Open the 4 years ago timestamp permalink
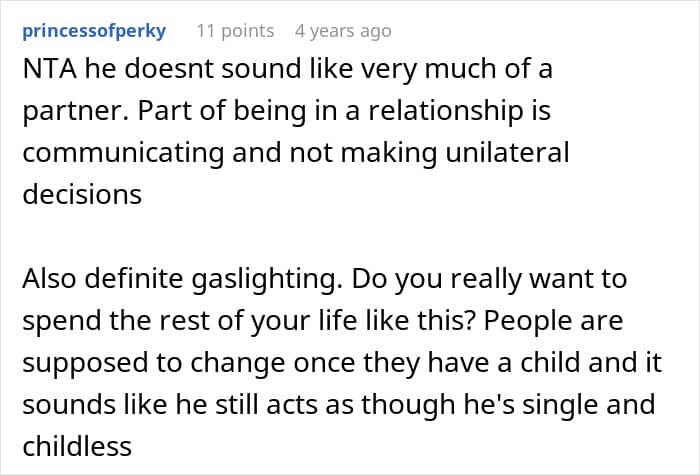Screen dimensions: 700x475 [x=343, y=31]
